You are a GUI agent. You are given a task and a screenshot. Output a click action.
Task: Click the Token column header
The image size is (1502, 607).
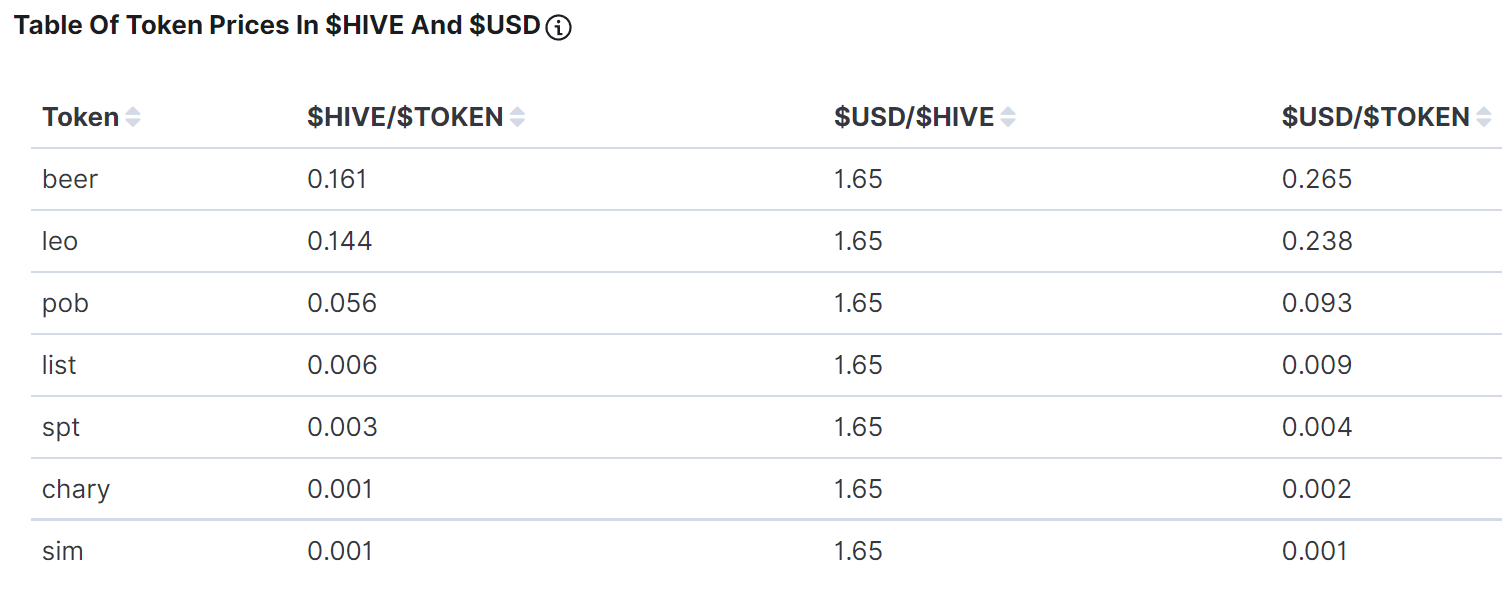tap(81, 117)
